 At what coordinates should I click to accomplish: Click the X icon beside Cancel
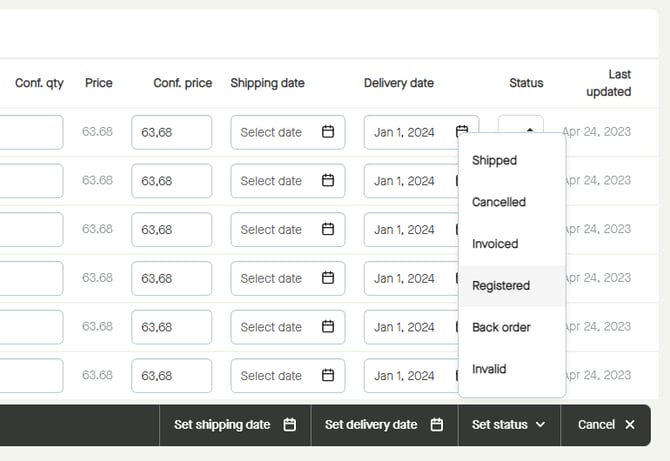coord(630,425)
